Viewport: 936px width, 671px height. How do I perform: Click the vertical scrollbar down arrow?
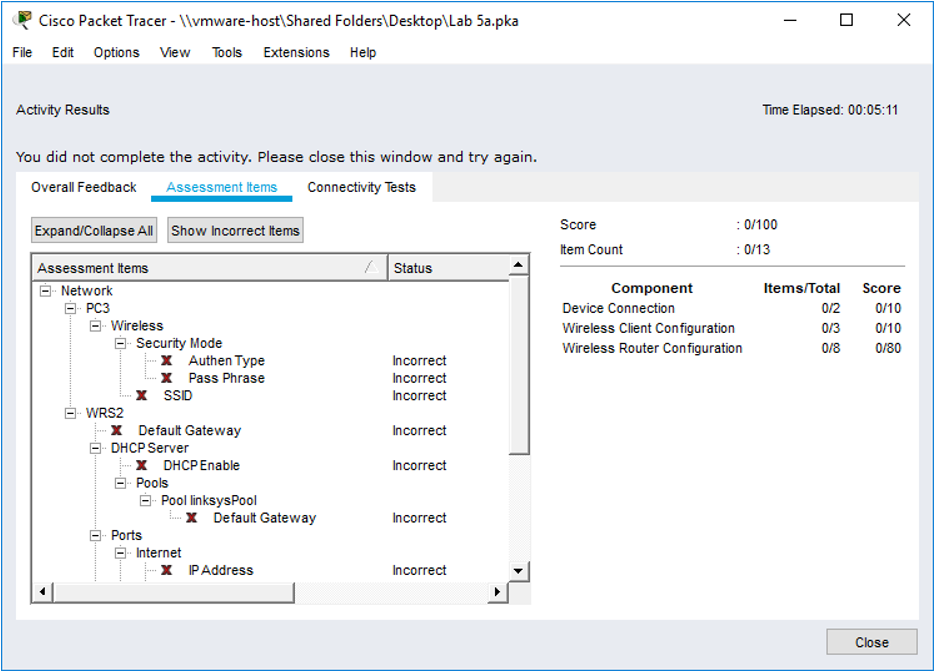click(519, 570)
